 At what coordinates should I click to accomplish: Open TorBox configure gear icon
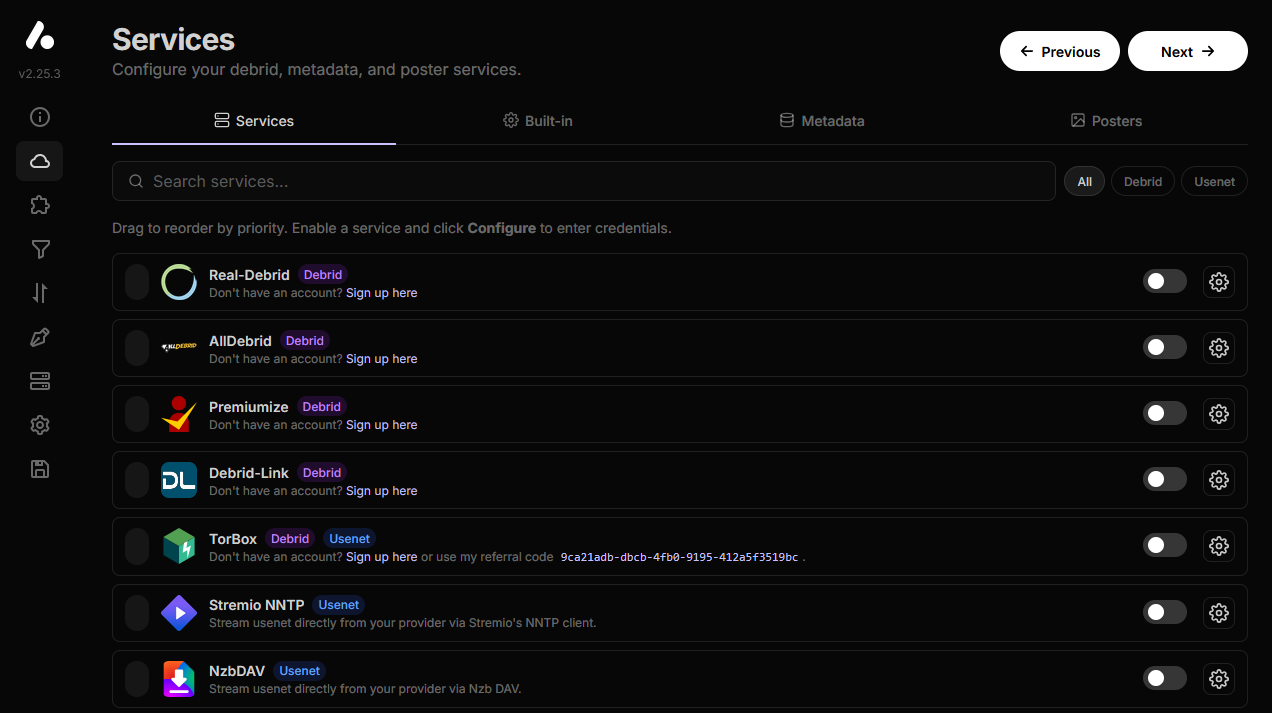coord(1218,545)
